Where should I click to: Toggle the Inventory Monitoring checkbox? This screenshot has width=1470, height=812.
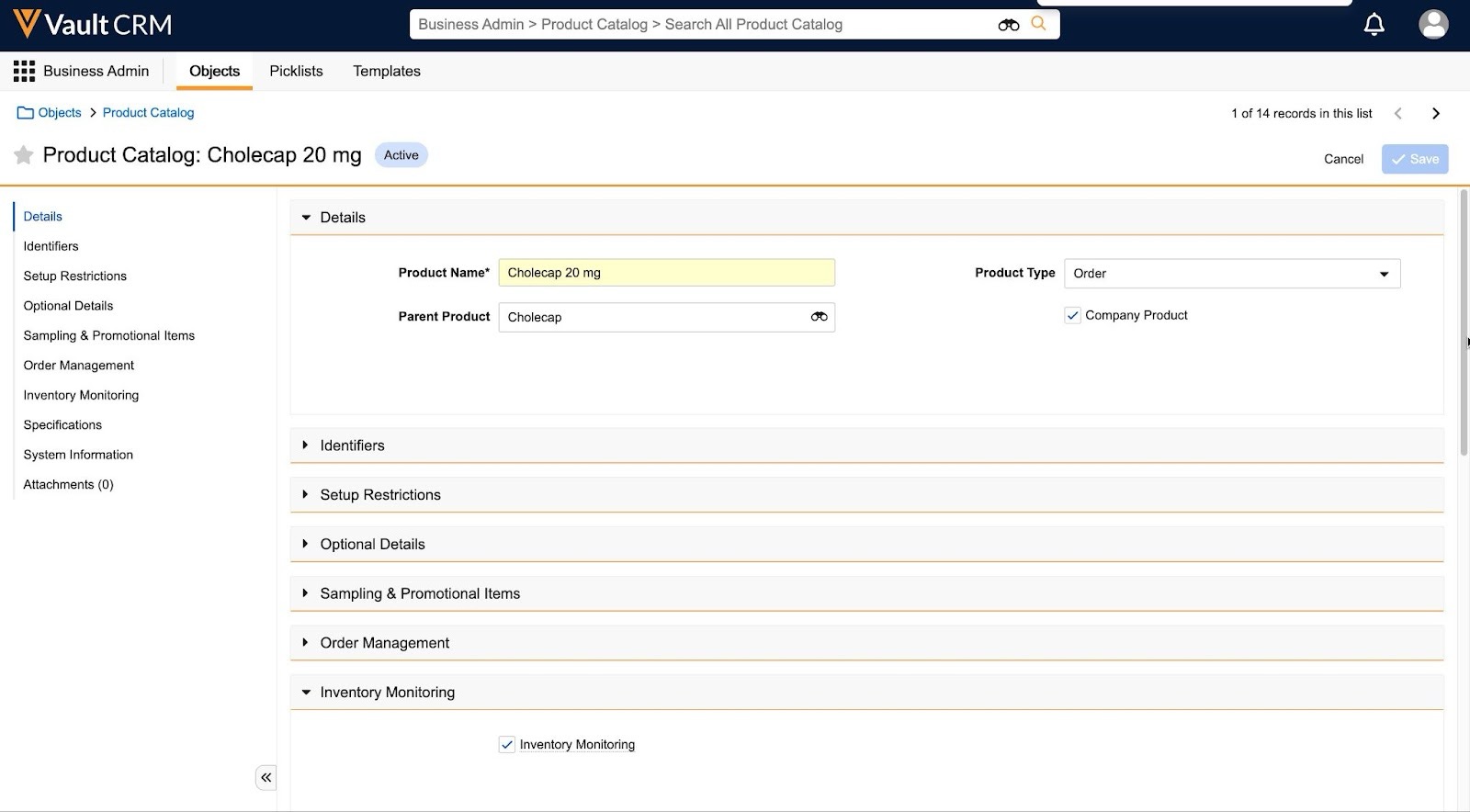pyautogui.click(x=507, y=745)
